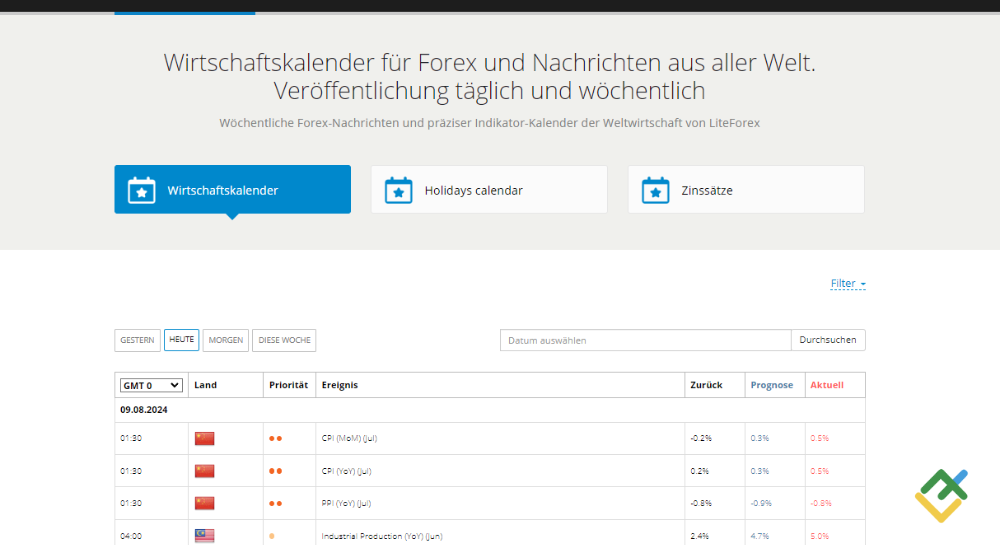1000x545 pixels.
Task: Click the Zinssätze calendar icon
Action: click(655, 190)
